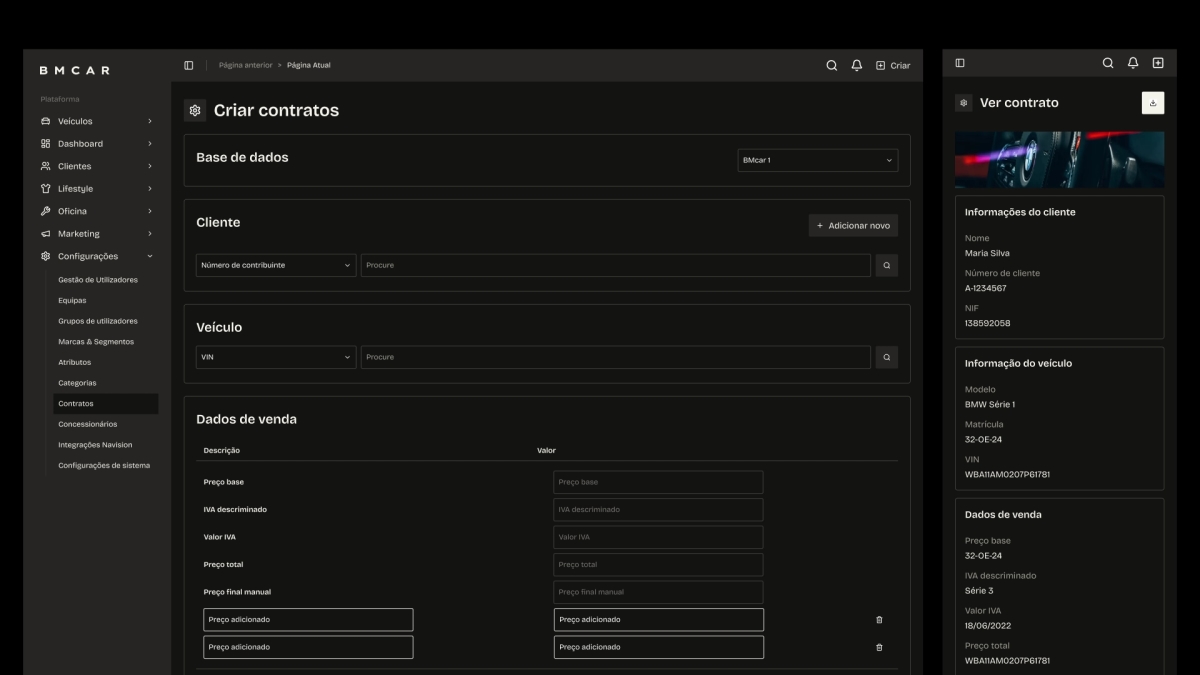Click the search icon in main header
Screen dimensions: 1200x675
[x=831, y=65]
